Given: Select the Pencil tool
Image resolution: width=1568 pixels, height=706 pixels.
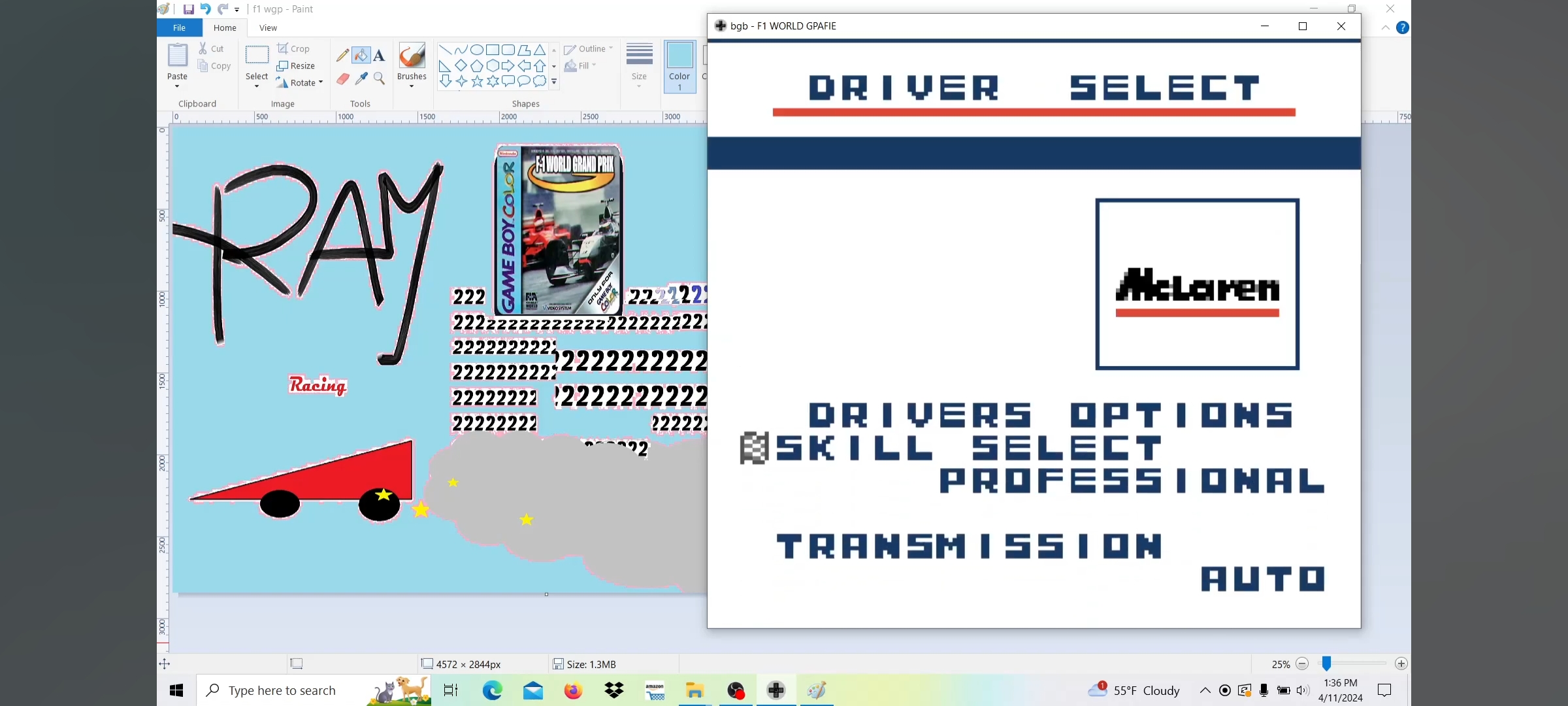Looking at the screenshot, I should (342, 56).
